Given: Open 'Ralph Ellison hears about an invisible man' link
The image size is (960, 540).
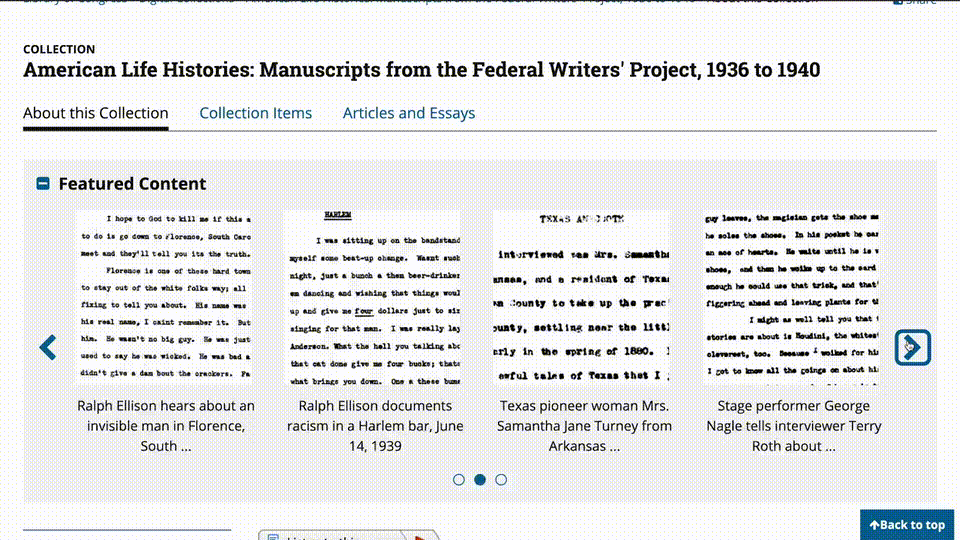Looking at the screenshot, I should point(166,426).
